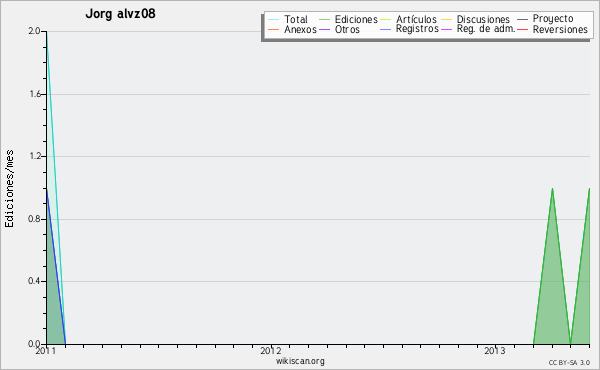Click the 1.2 y-axis value

(x=35, y=156)
